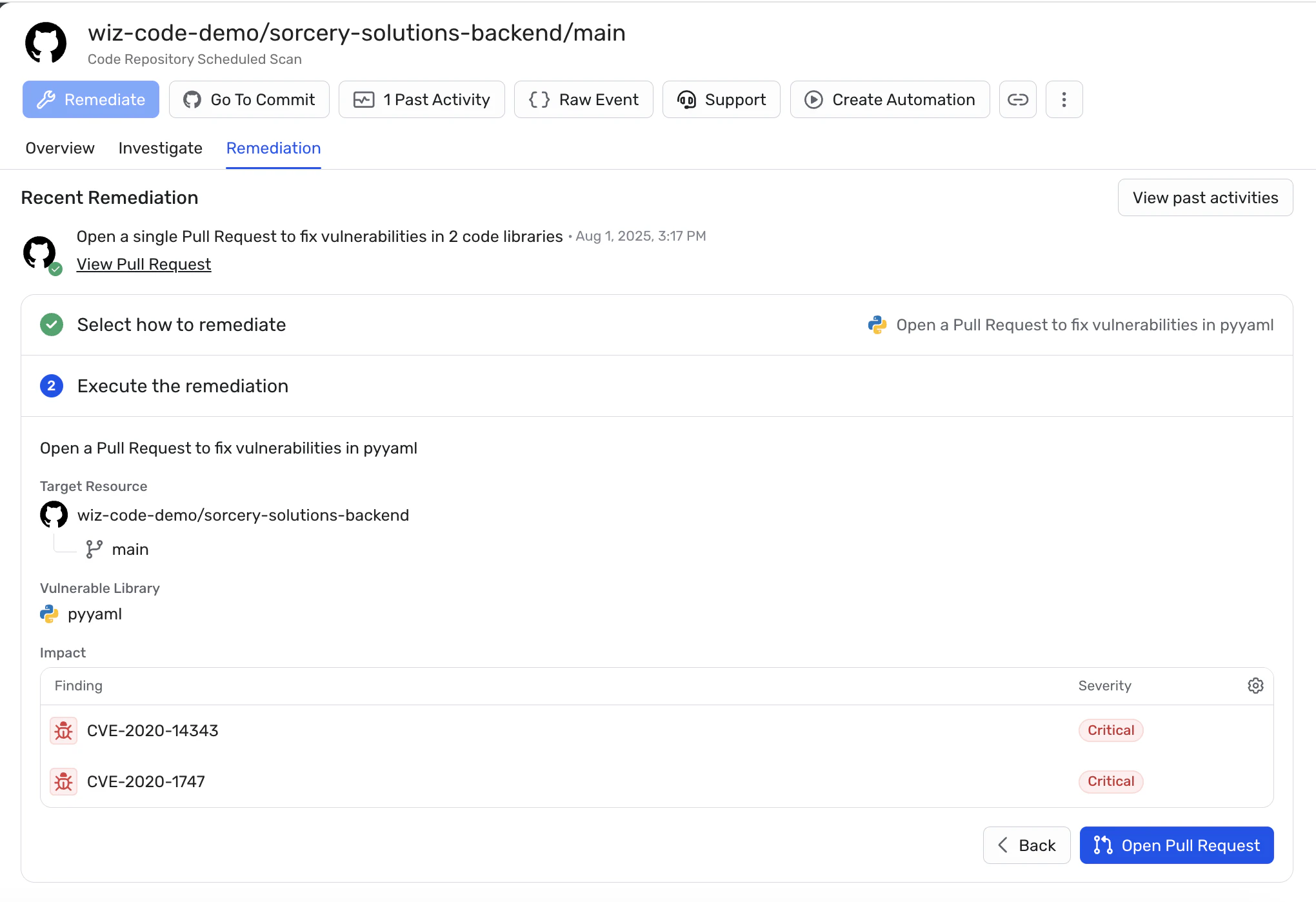Image resolution: width=1316 pixels, height=902 pixels.
Task: Click bug icon for CVE-2020-1747
Action: click(63, 781)
